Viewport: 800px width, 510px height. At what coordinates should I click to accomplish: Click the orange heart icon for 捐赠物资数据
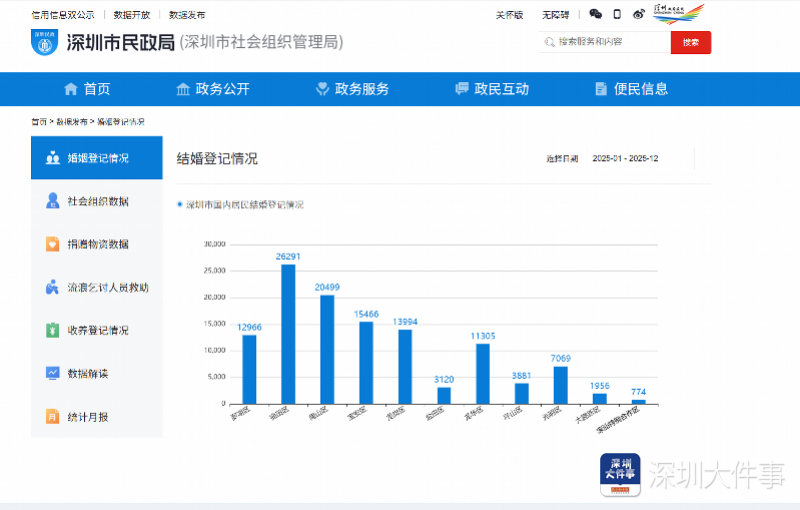(x=53, y=244)
